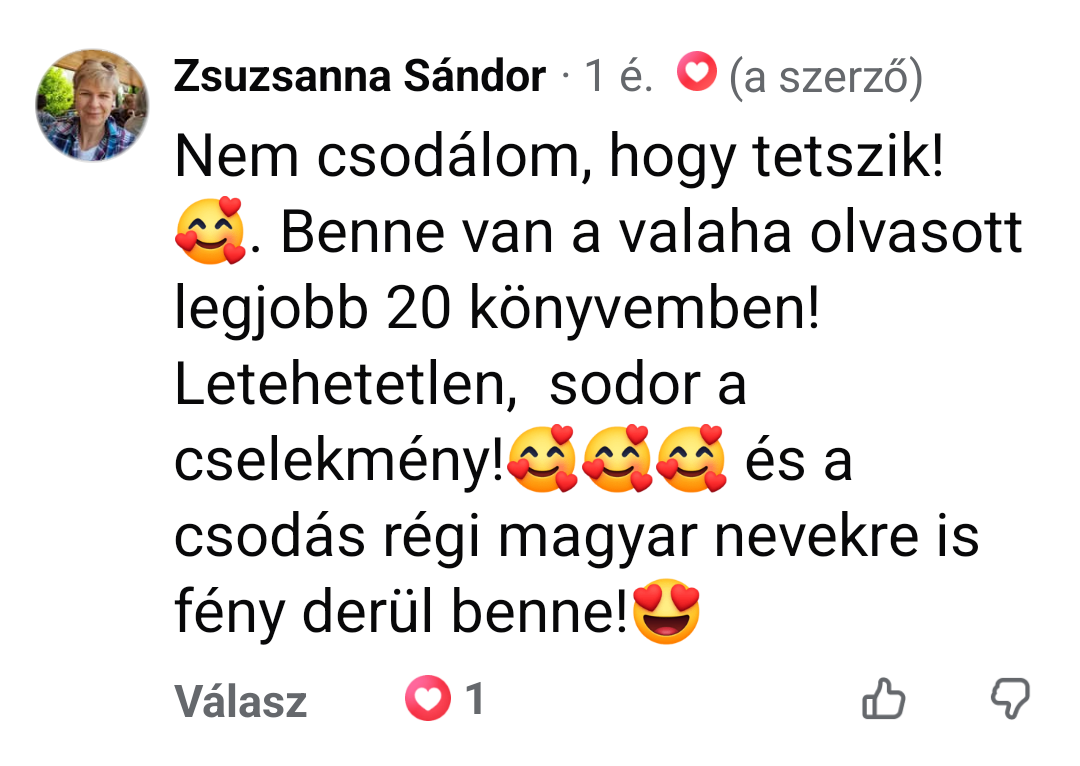Click the text "fény derül benne!"
The width and height of the screenshot is (1080, 766).
pos(402,612)
